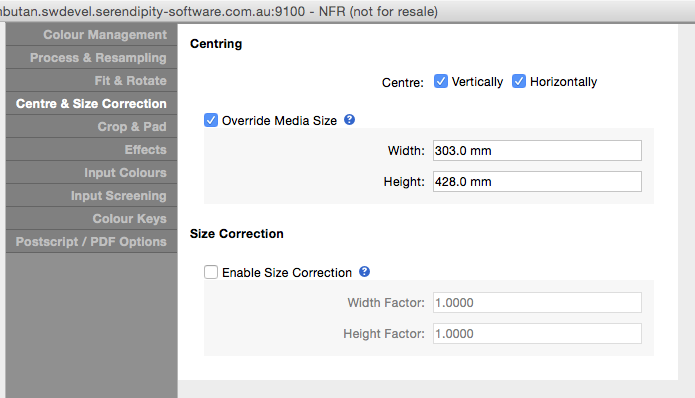Switch to Process & Resampling
Viewport: 695px width, 398px height.
[92, 58]
